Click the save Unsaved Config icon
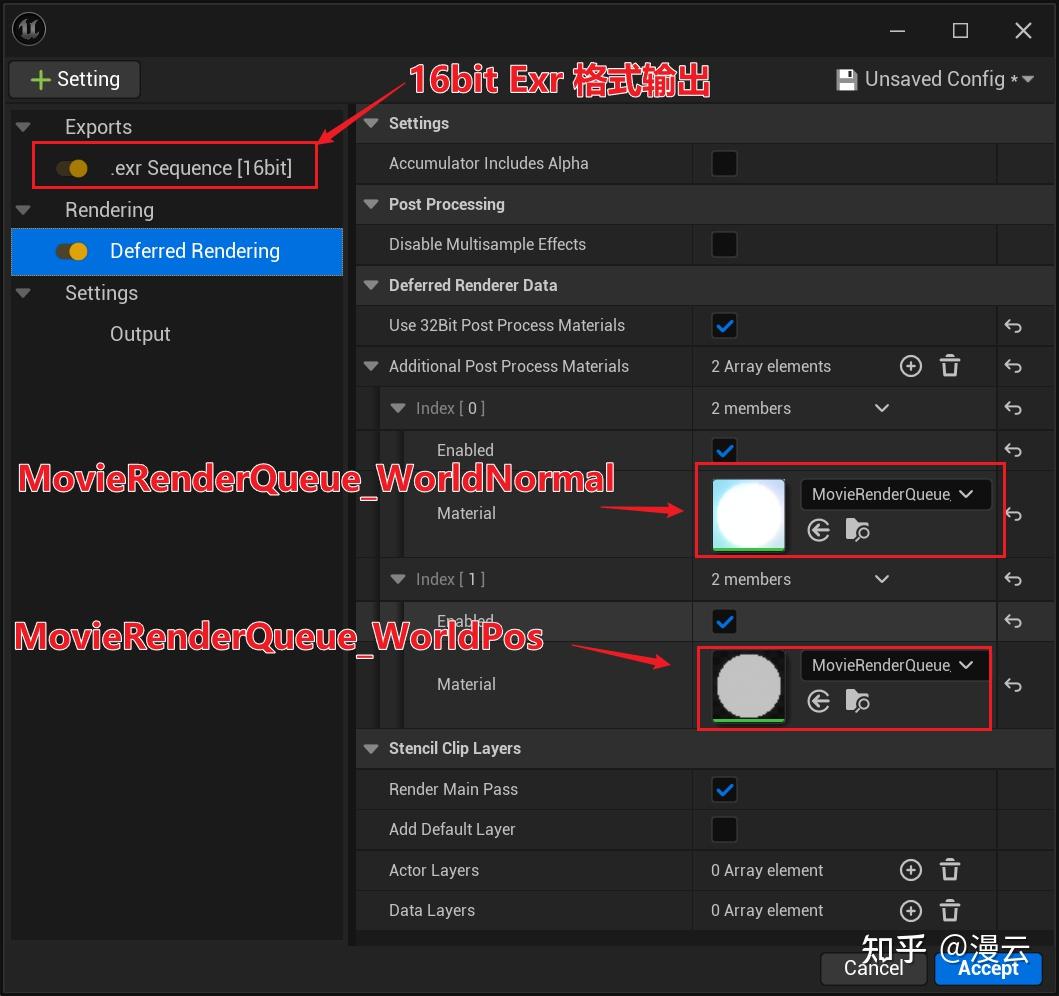The image size is (1059, 996). pyautogui.click(x=848, y=79)
